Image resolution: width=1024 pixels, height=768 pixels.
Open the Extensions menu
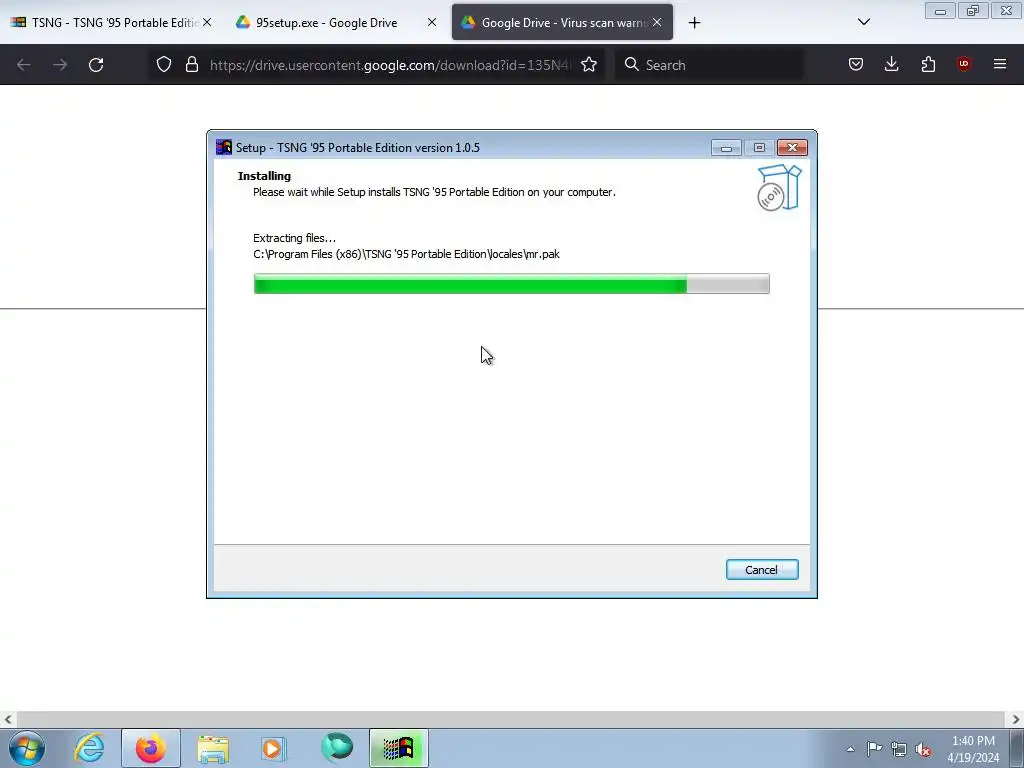[928, 64]
